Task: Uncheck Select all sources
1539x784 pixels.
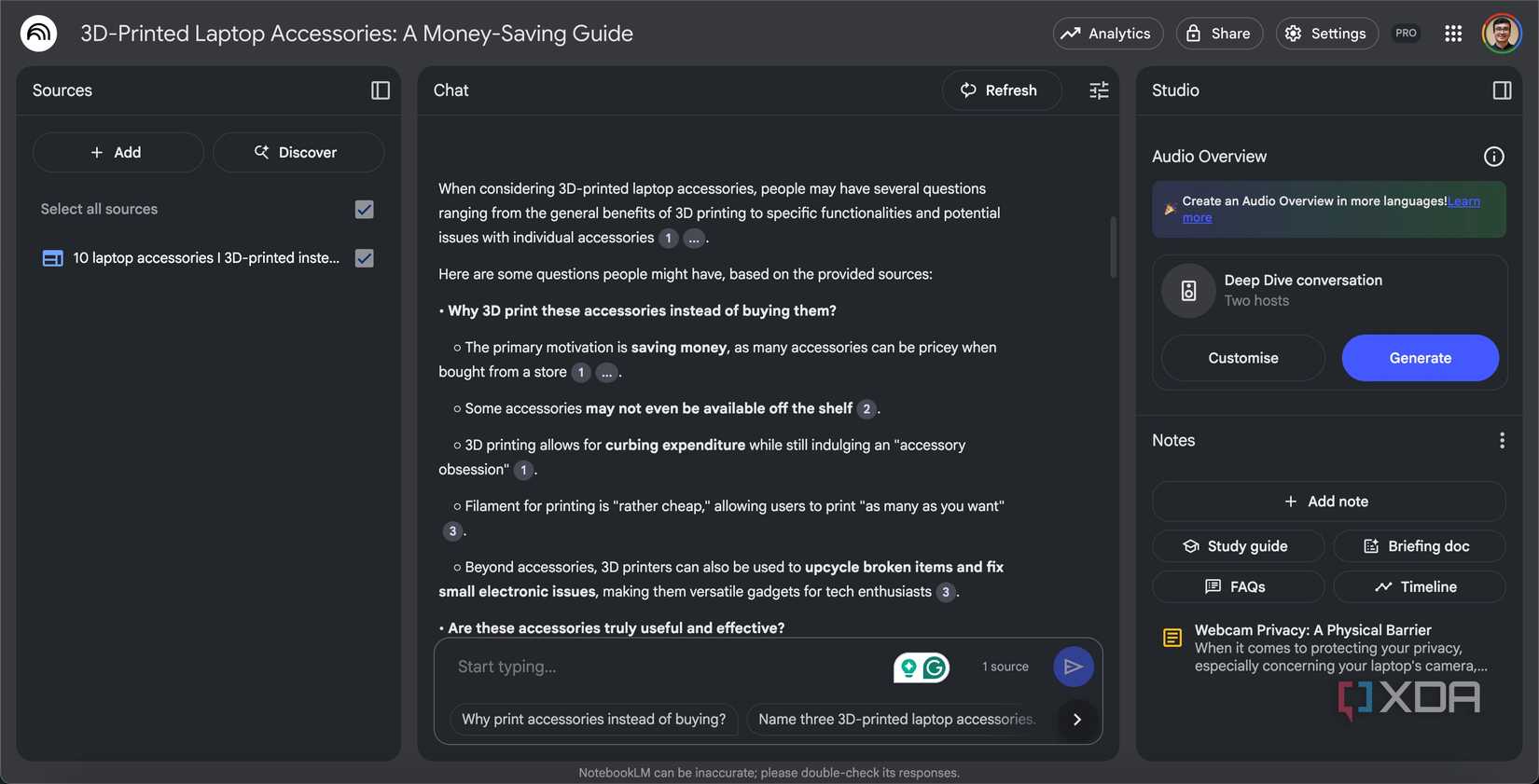Action: point(363,209)
